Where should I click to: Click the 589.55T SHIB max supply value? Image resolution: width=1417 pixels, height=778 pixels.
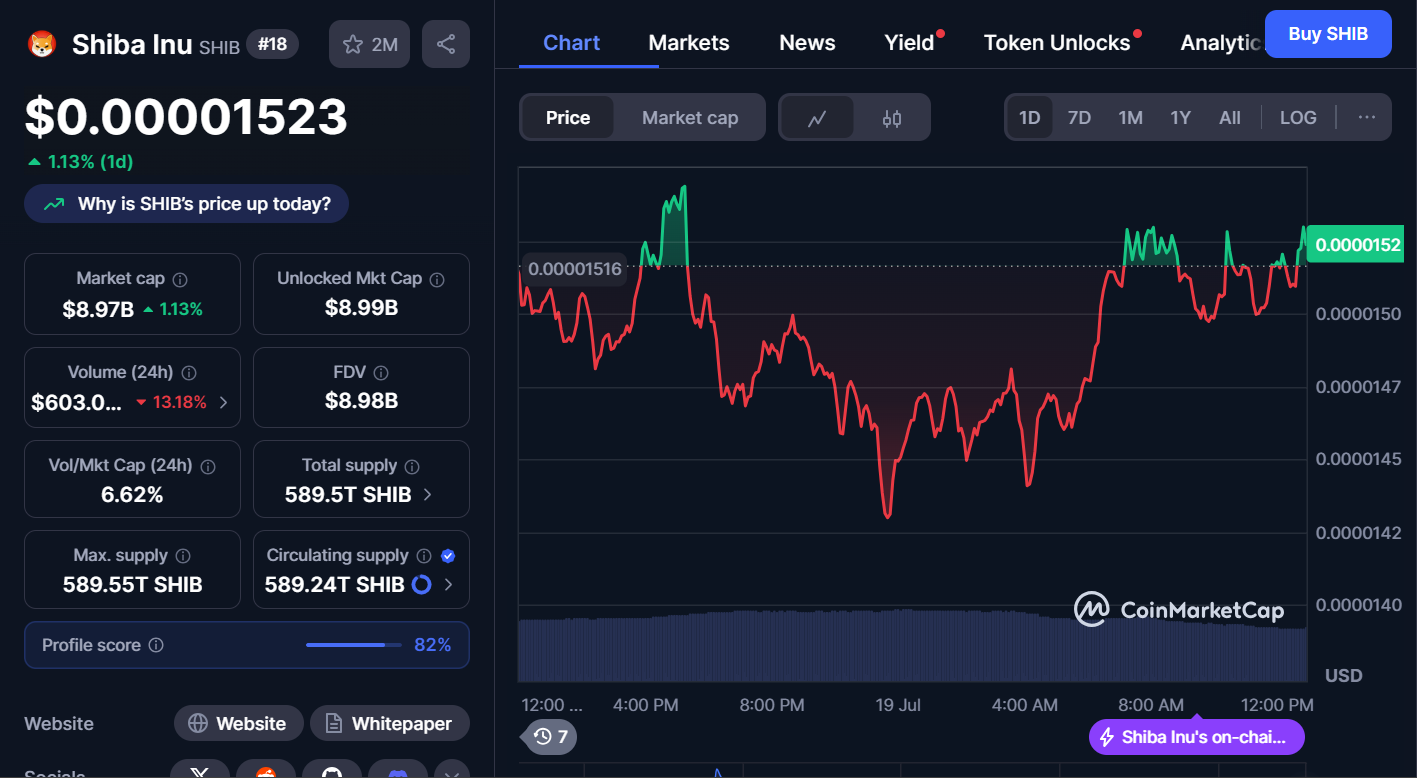pyautogui.click(x=132, y=585)
